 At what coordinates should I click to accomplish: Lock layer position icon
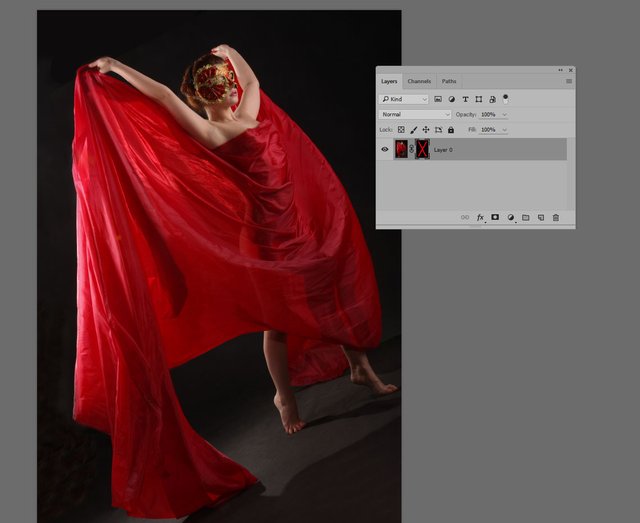pos(426,130)
